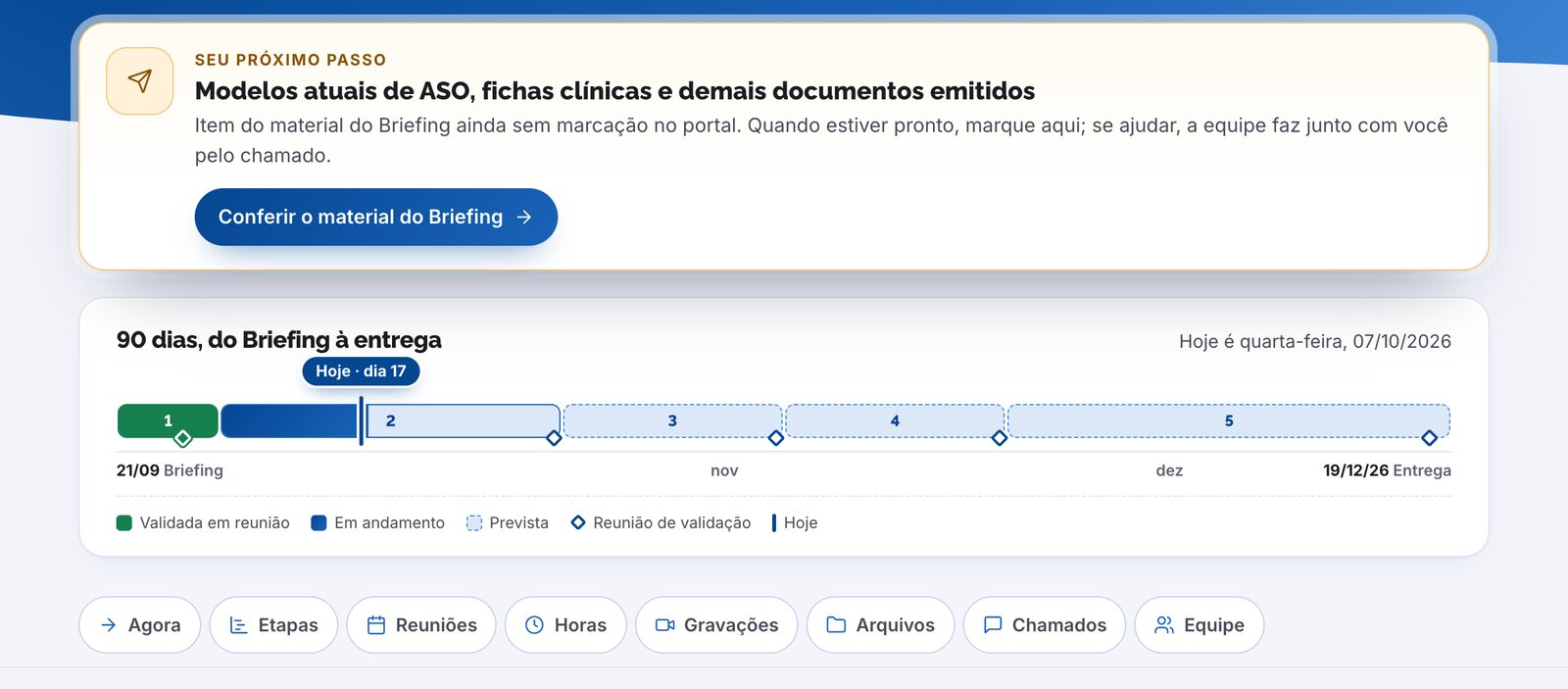Click the 'Validada em reunião' legend text
The image size is (1568, 689).
[x=215, y=523]
